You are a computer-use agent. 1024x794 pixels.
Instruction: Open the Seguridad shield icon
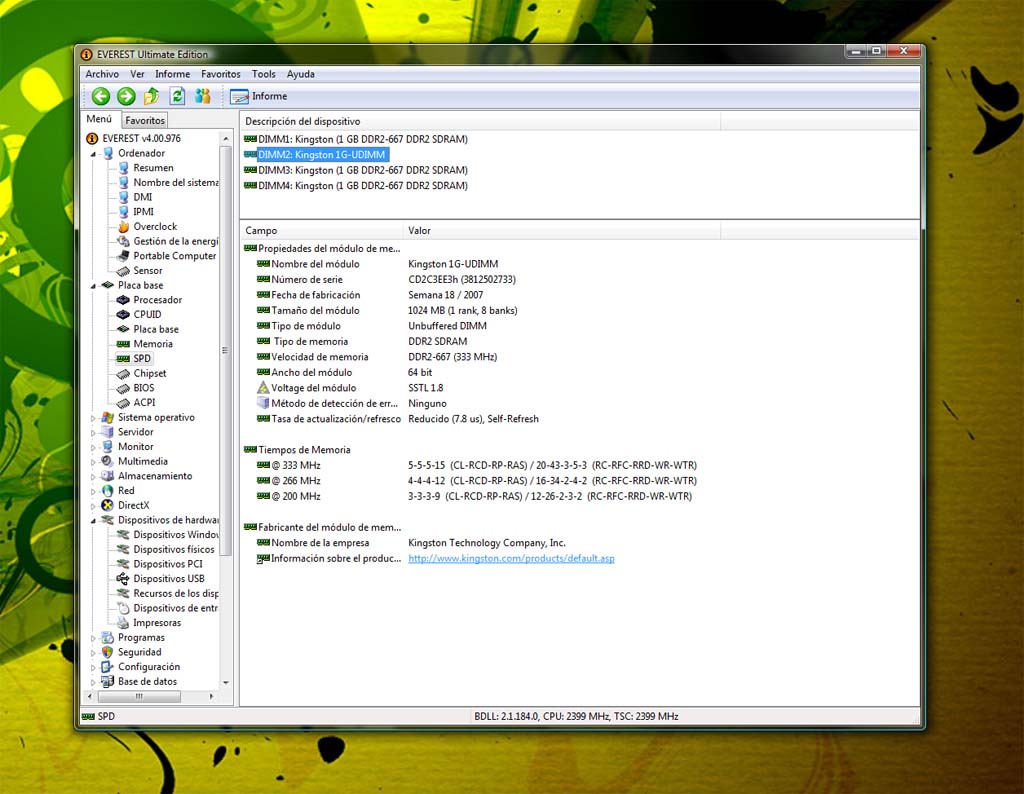[x=108, y=652]
